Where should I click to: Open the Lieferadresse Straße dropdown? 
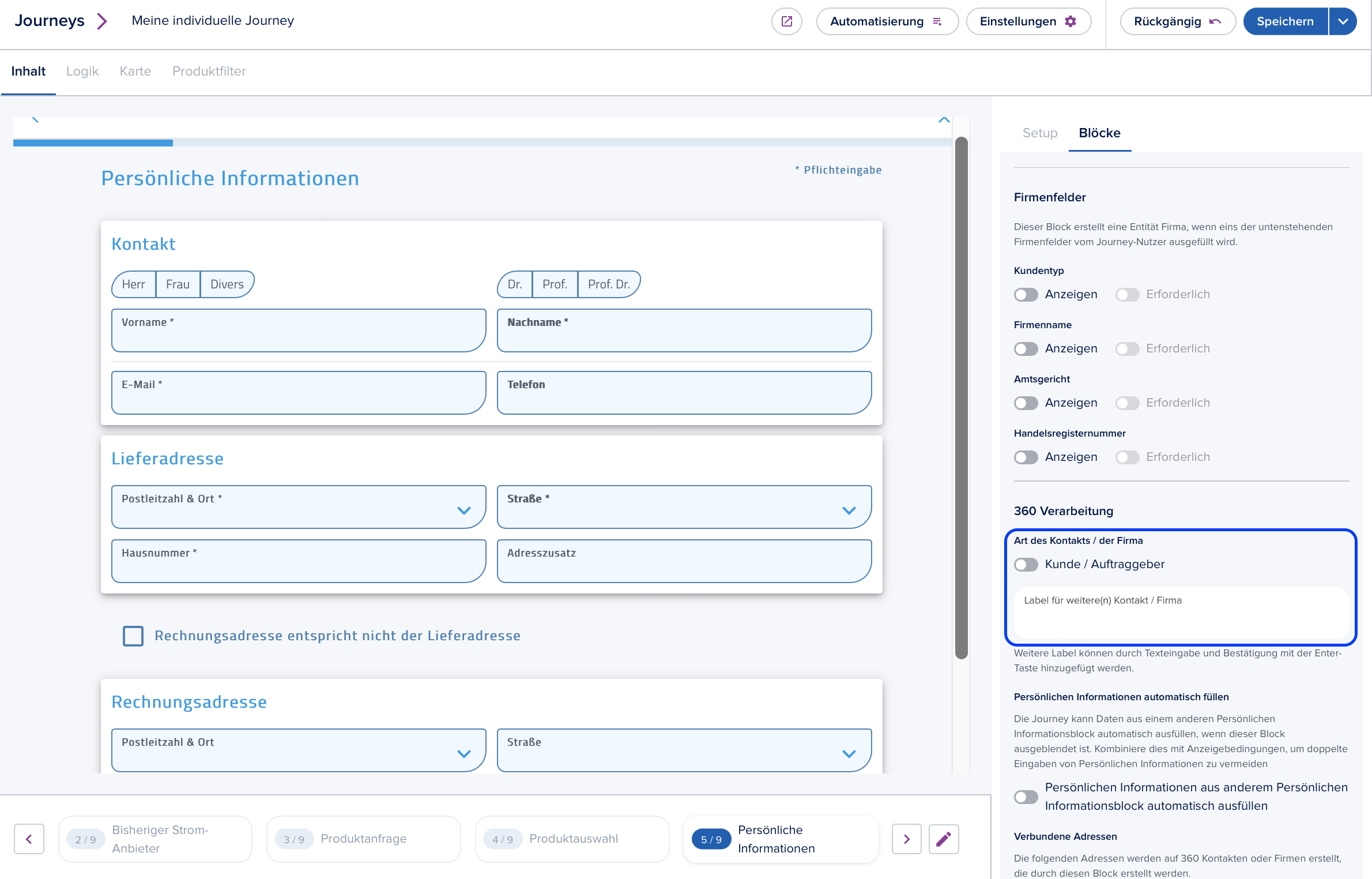[684, 507]
